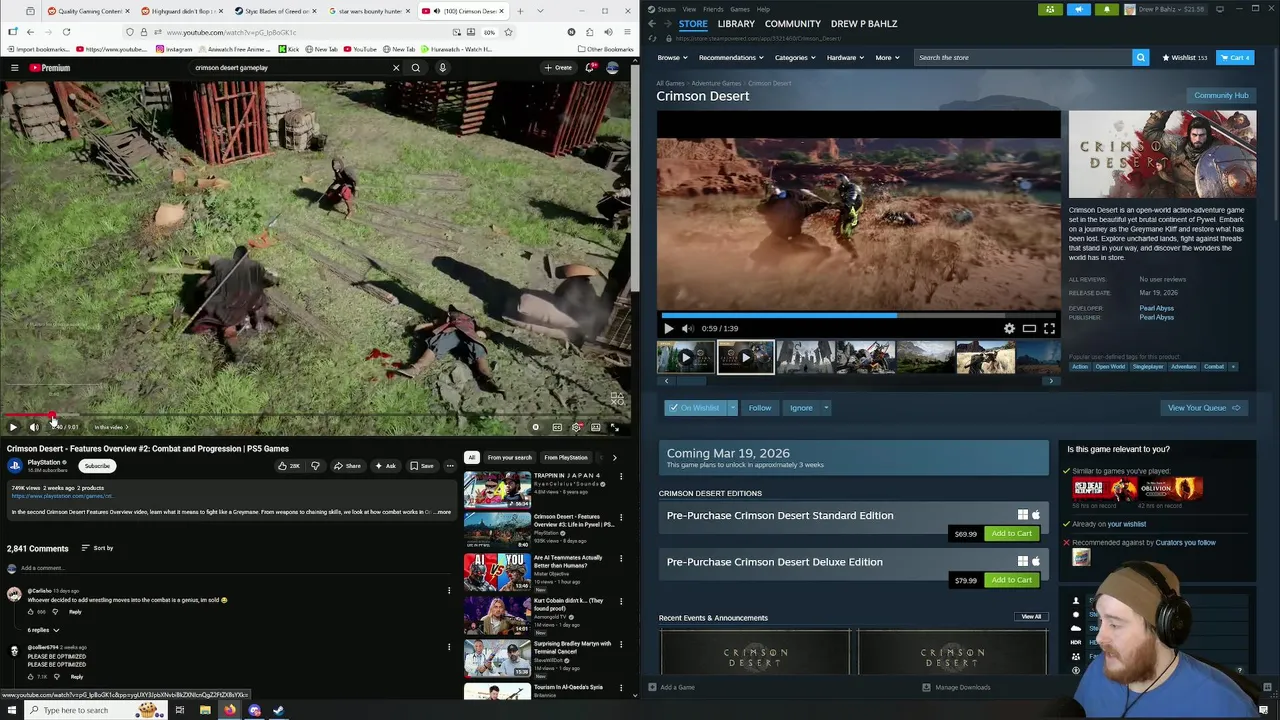Mute the Steam trailer audio
The width and height of the screenshot is (1280, 720).
[687, 328]
